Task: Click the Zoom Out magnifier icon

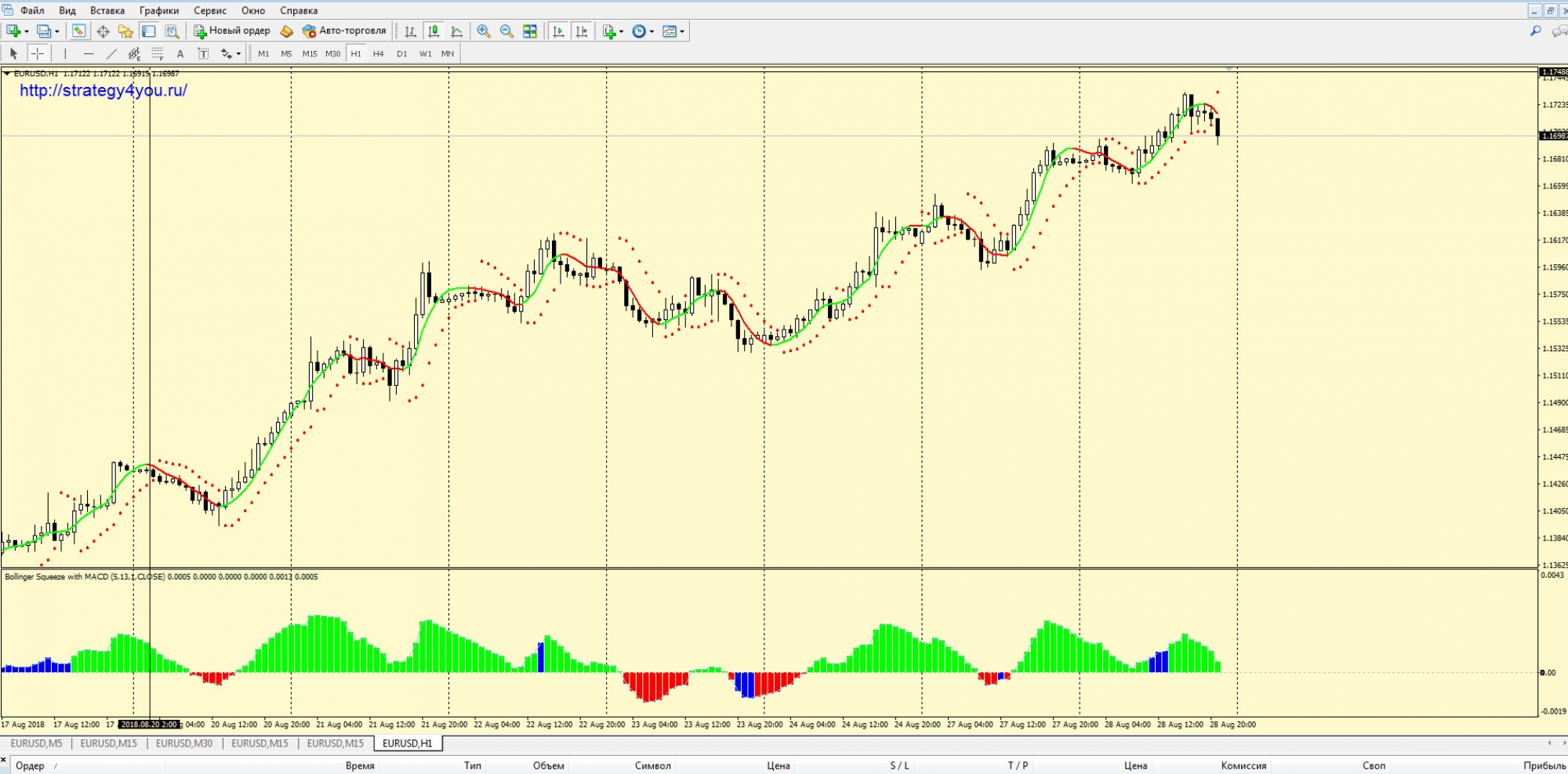Action: pyautogui.click(x=506, y=31)
